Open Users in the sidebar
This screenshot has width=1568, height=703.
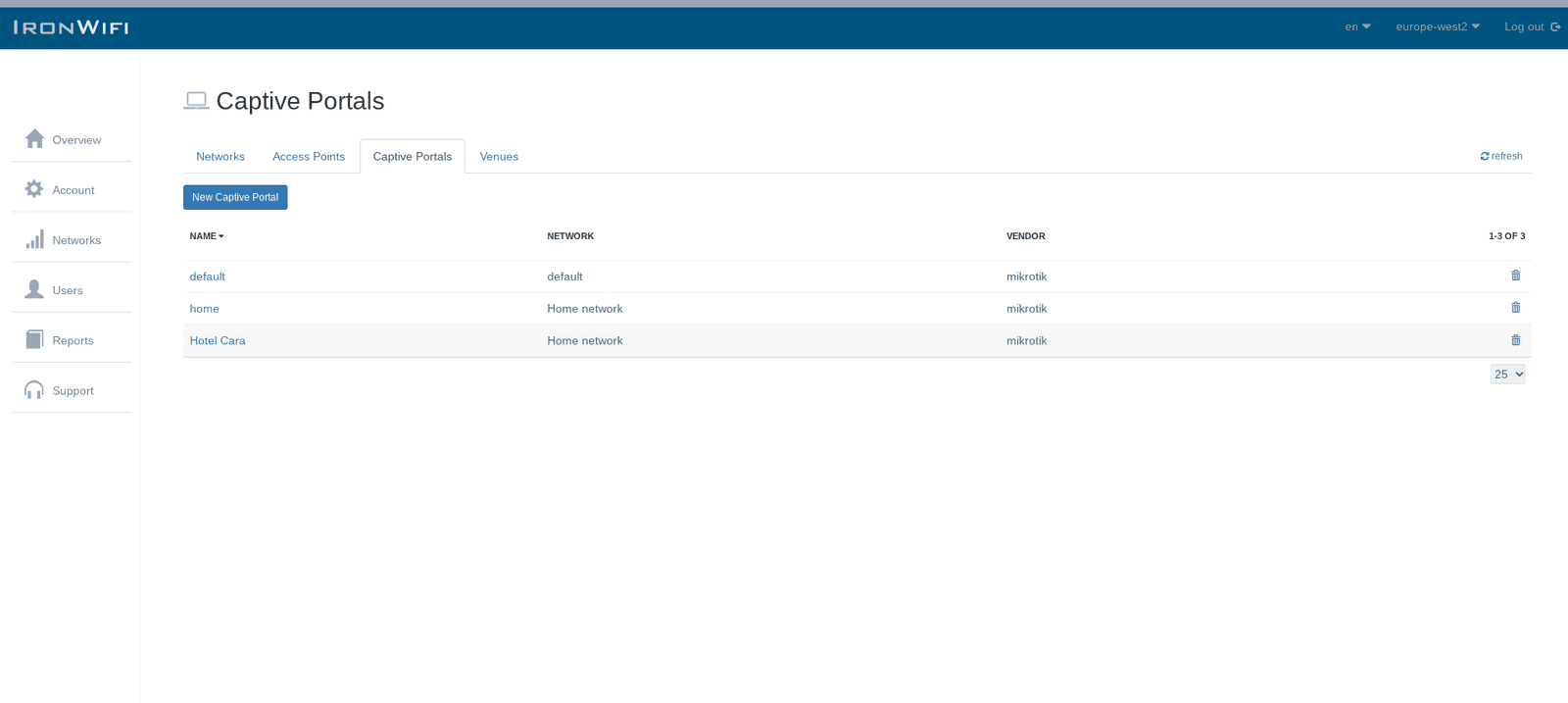point(68,290)
